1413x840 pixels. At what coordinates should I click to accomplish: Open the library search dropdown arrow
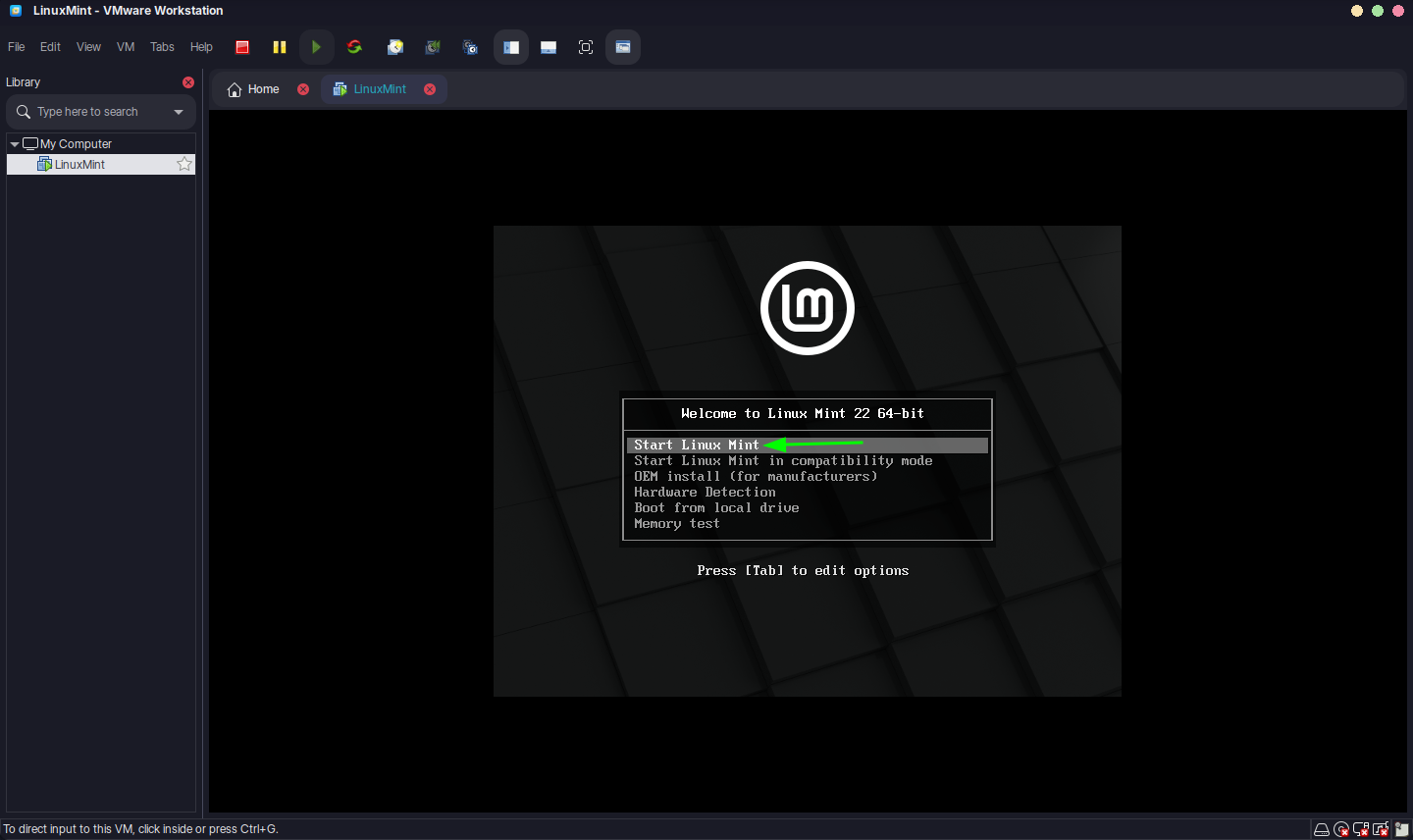pos(179,112)
